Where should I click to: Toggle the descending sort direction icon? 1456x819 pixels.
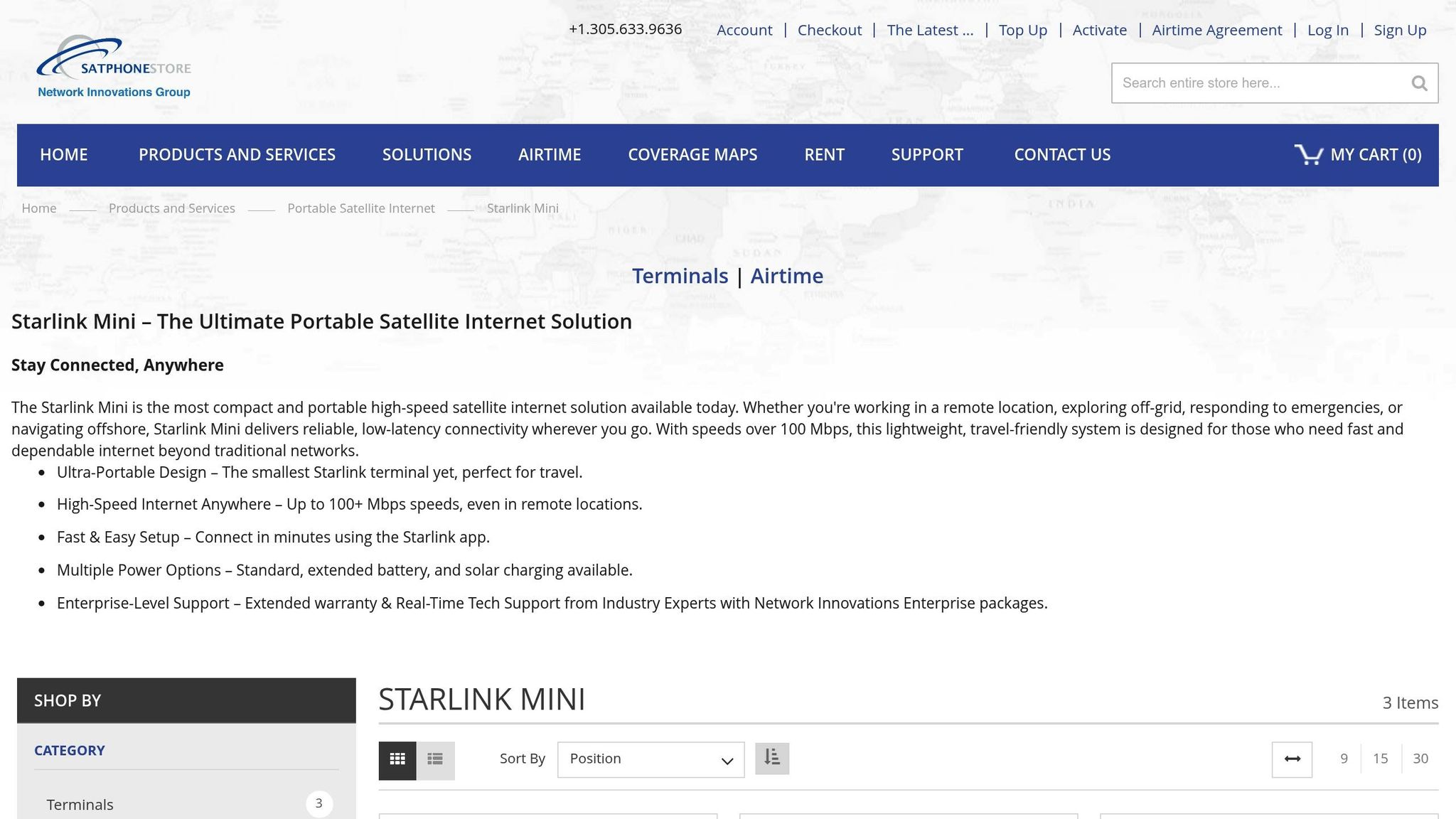point(772,758)
